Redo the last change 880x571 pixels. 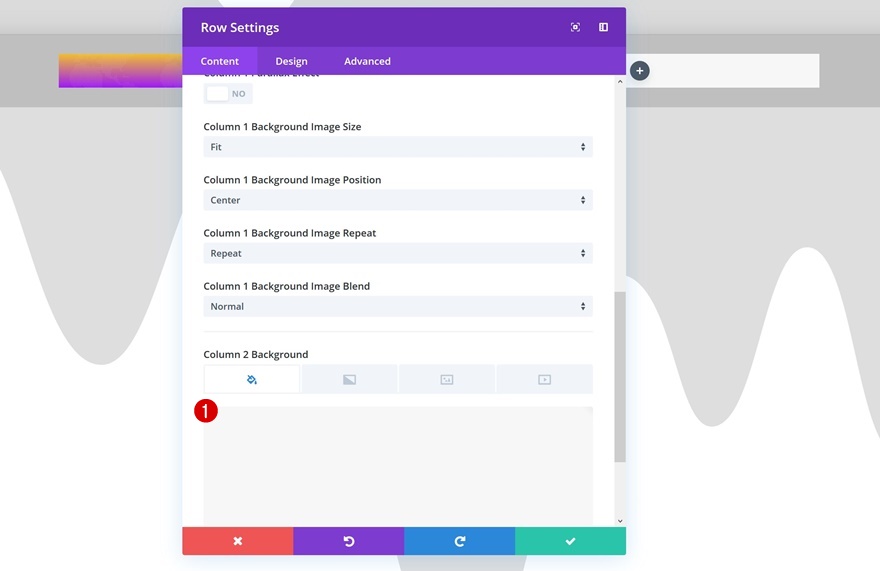[460, 541]
